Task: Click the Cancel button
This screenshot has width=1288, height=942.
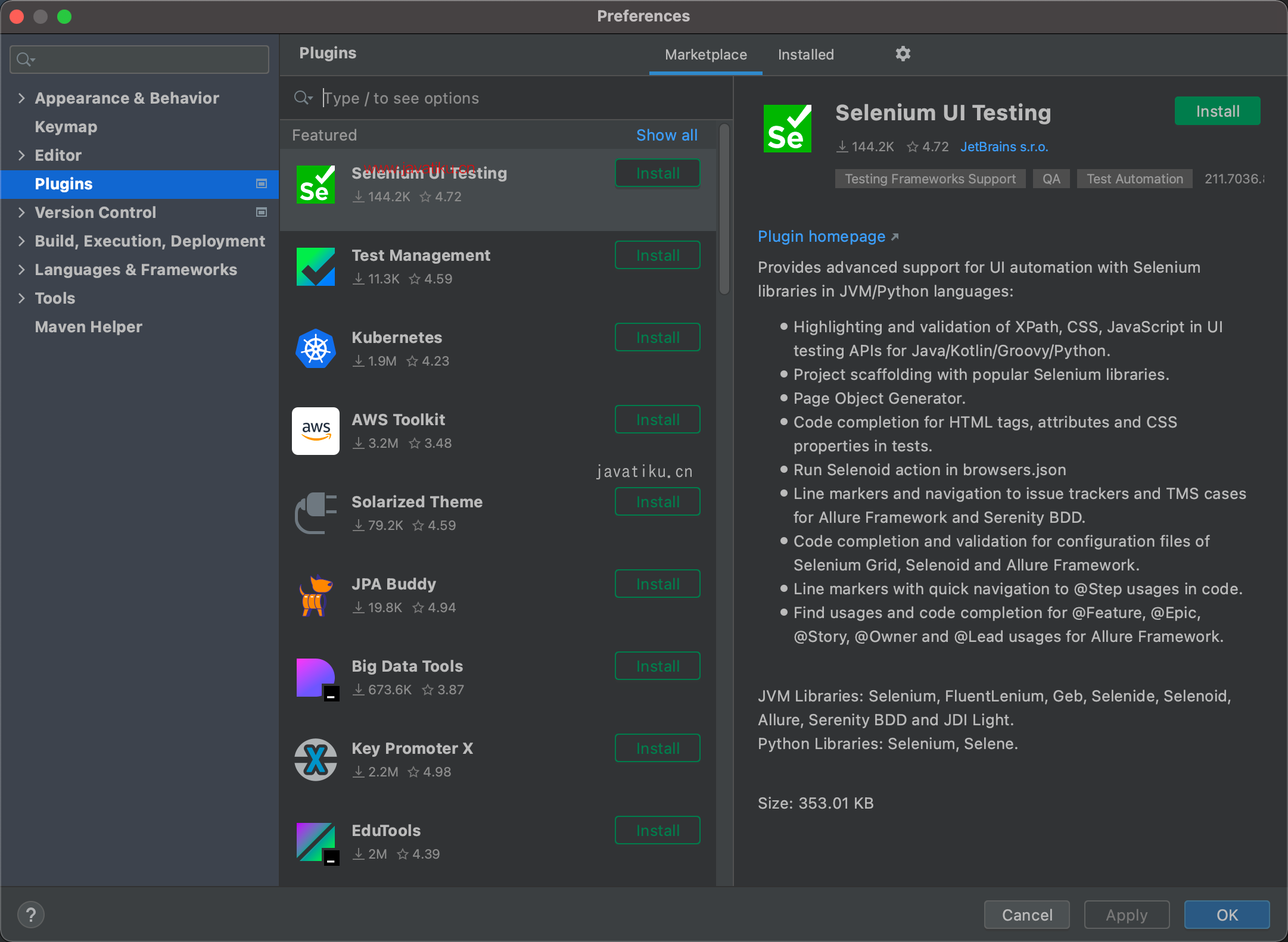Action: tap(1027, 915)
